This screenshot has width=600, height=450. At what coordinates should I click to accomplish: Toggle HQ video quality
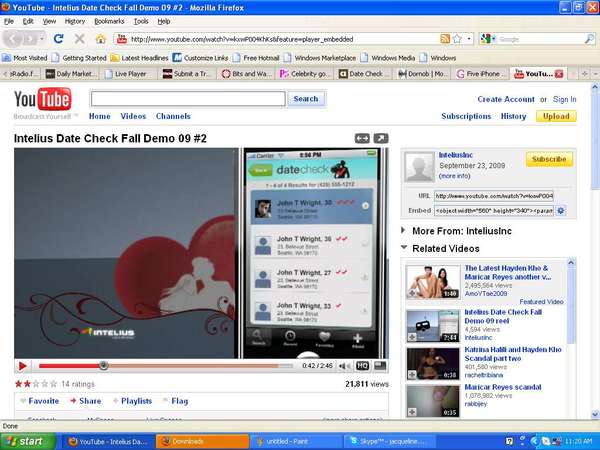[362, 366]
